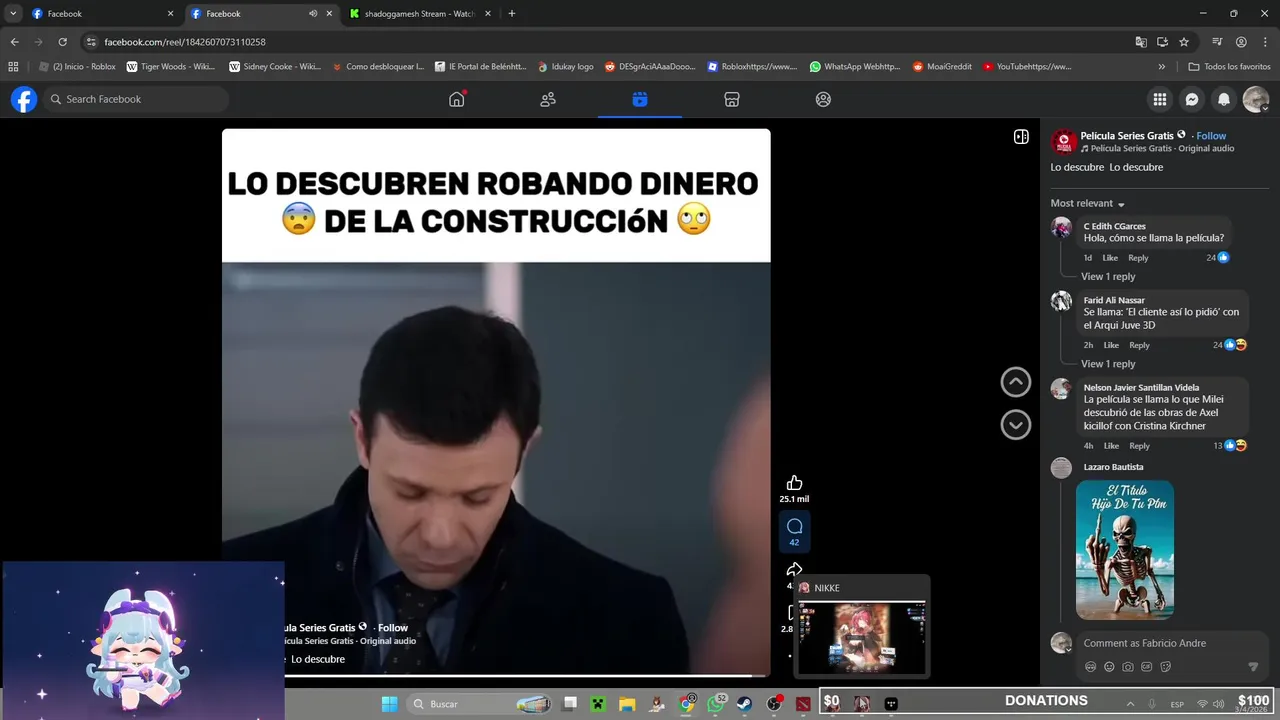
Task: Add a sticker to the comment
Action: [1166, 667]
